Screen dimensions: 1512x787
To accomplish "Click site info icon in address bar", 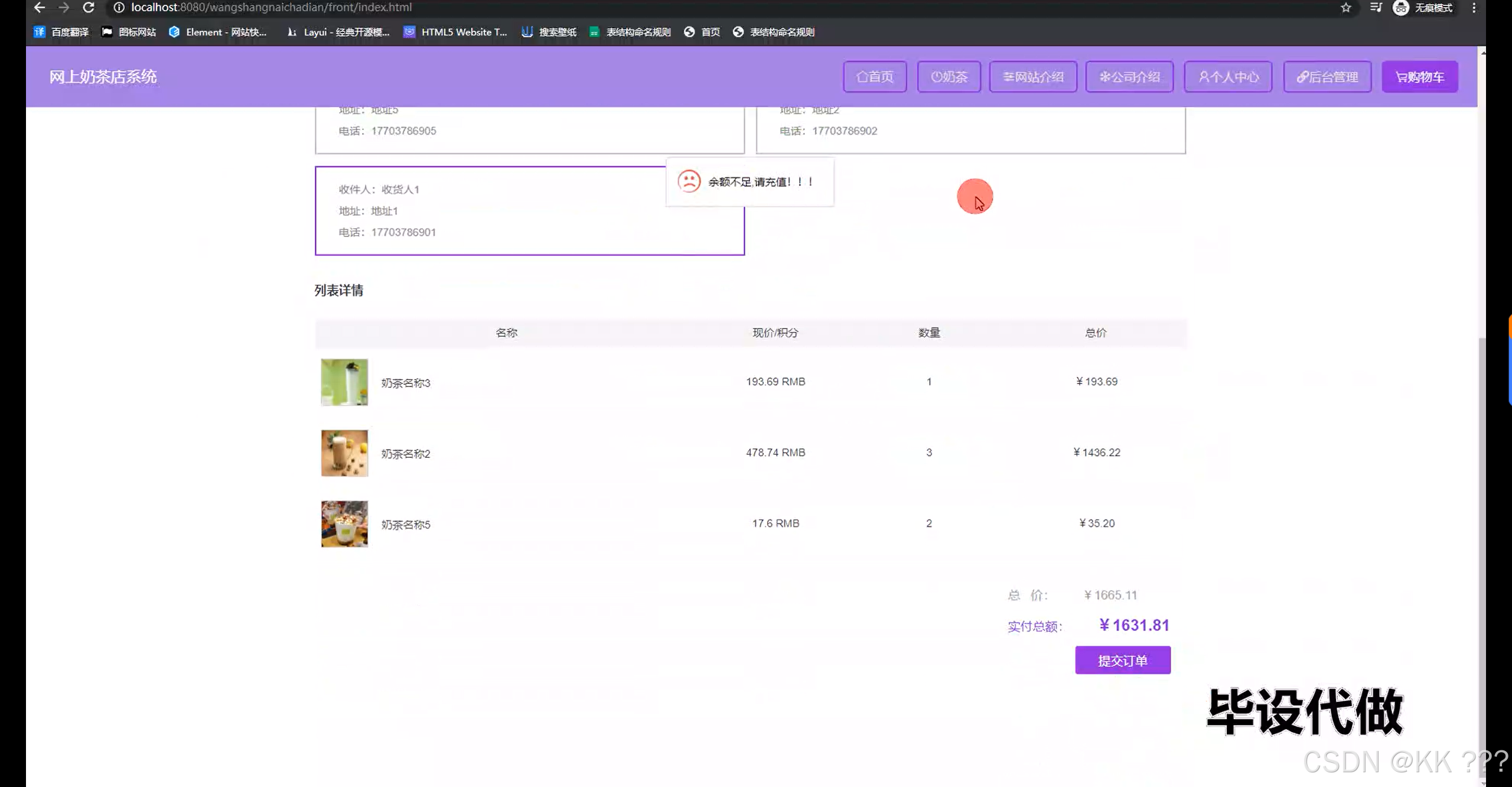I will (119, 8).
